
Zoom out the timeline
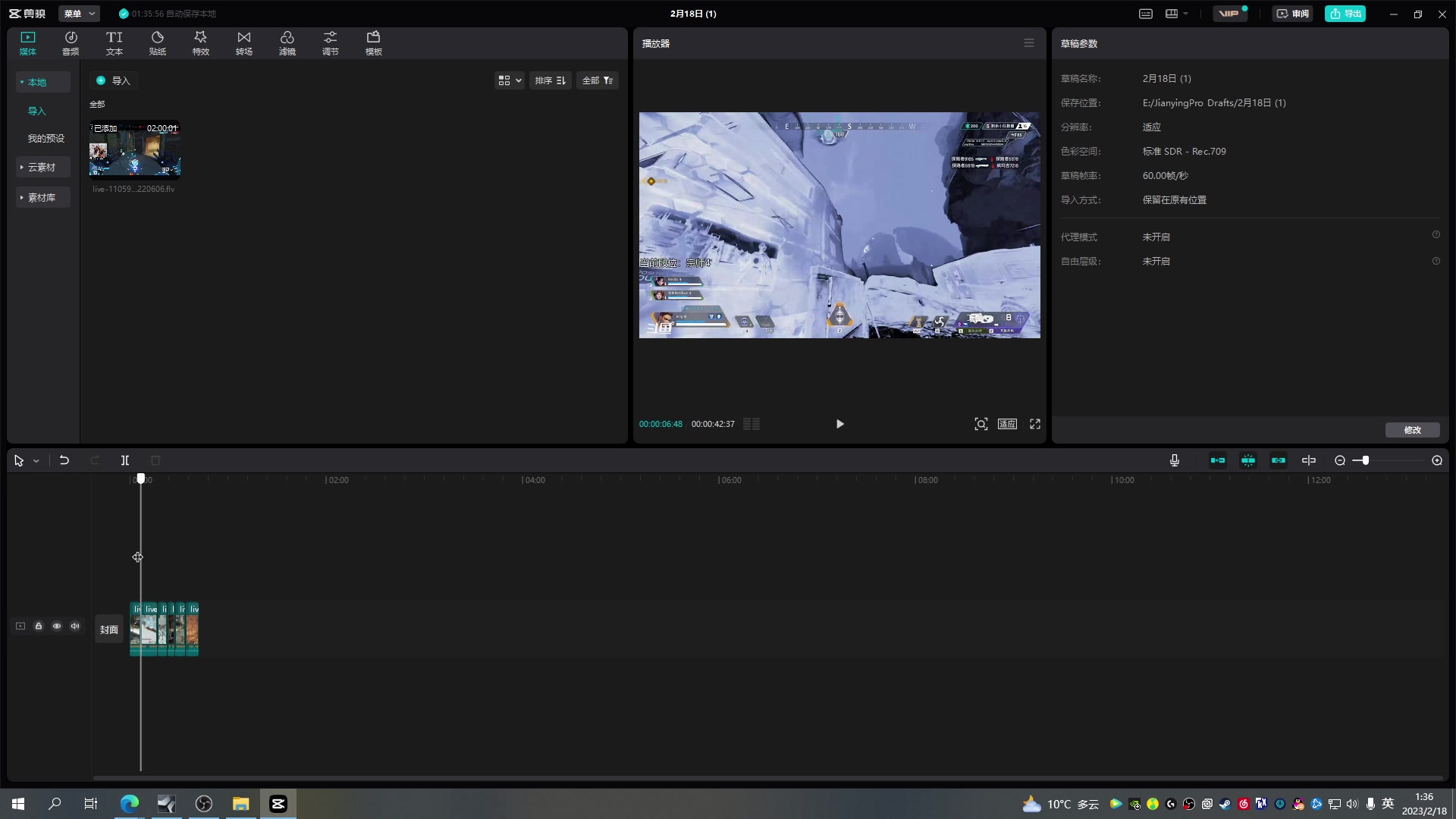[1340, 460]
